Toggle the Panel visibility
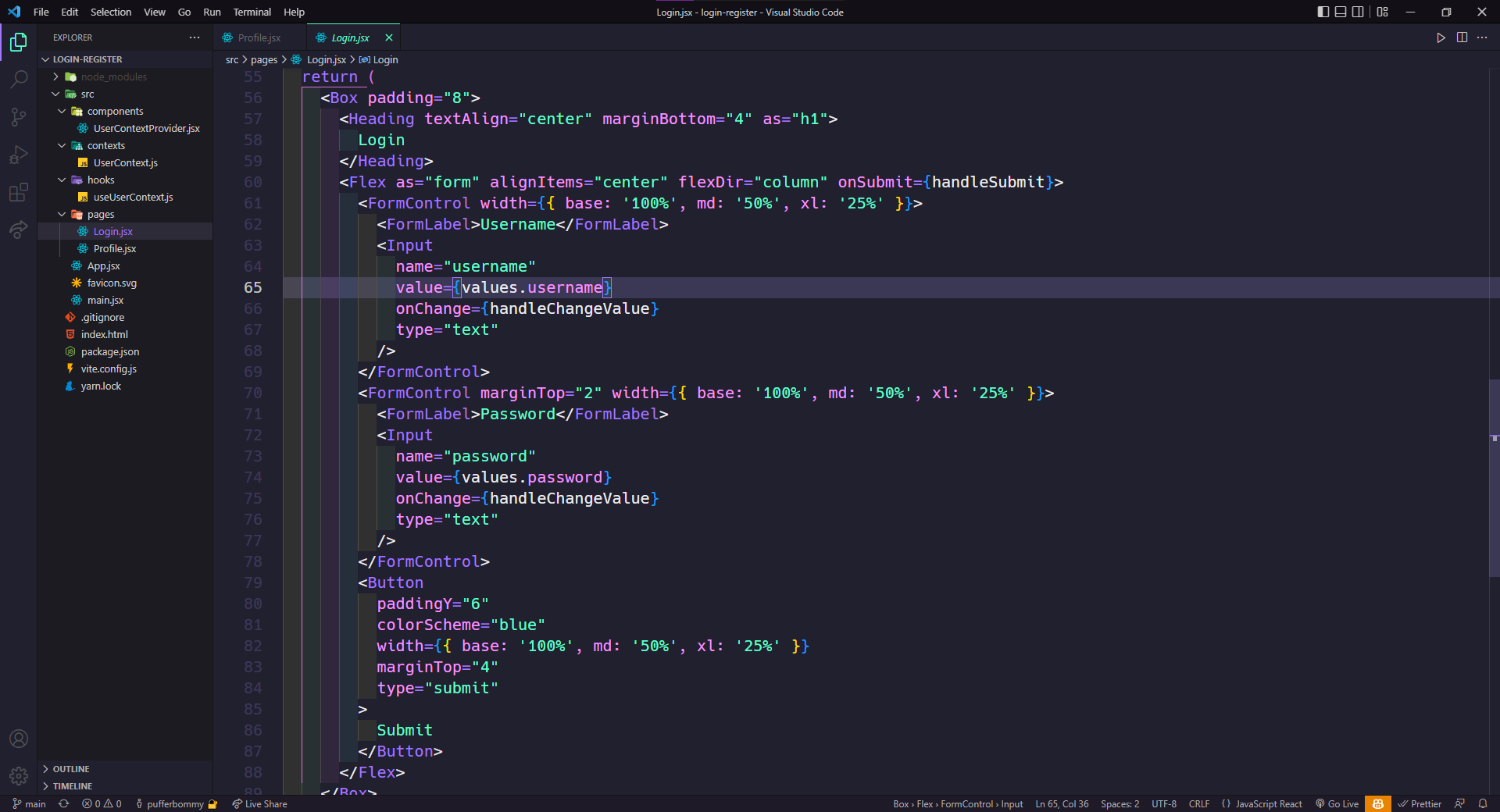Viewport: 1500px width, 812px height. tap(1340, 12)
